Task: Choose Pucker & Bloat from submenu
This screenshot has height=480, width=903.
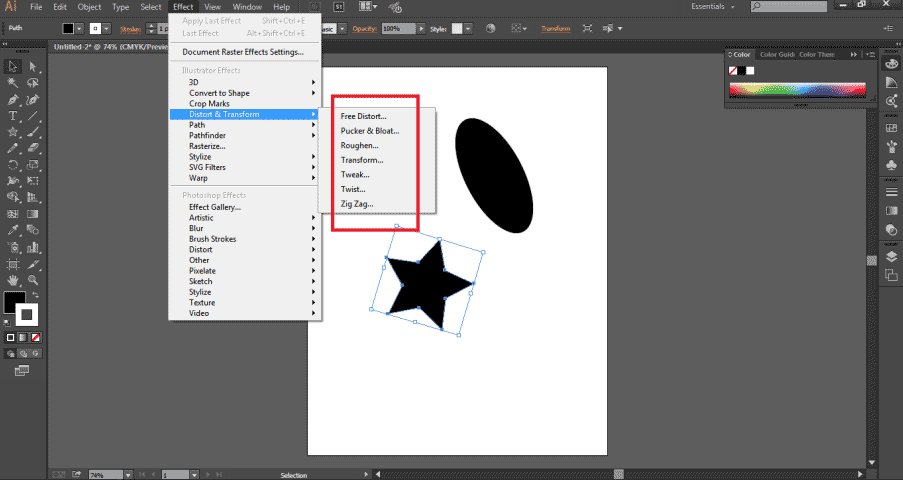Action: coord(369,131)
